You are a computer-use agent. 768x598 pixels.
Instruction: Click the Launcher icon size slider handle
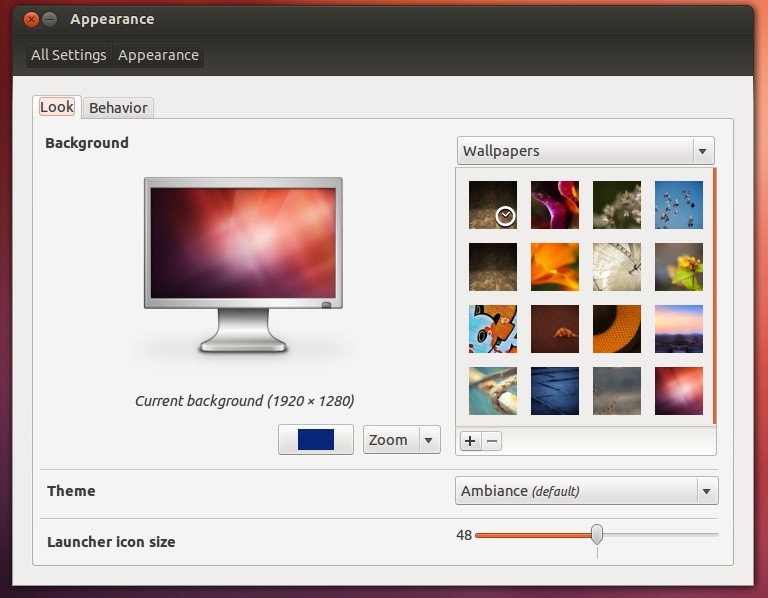[597, 534]
